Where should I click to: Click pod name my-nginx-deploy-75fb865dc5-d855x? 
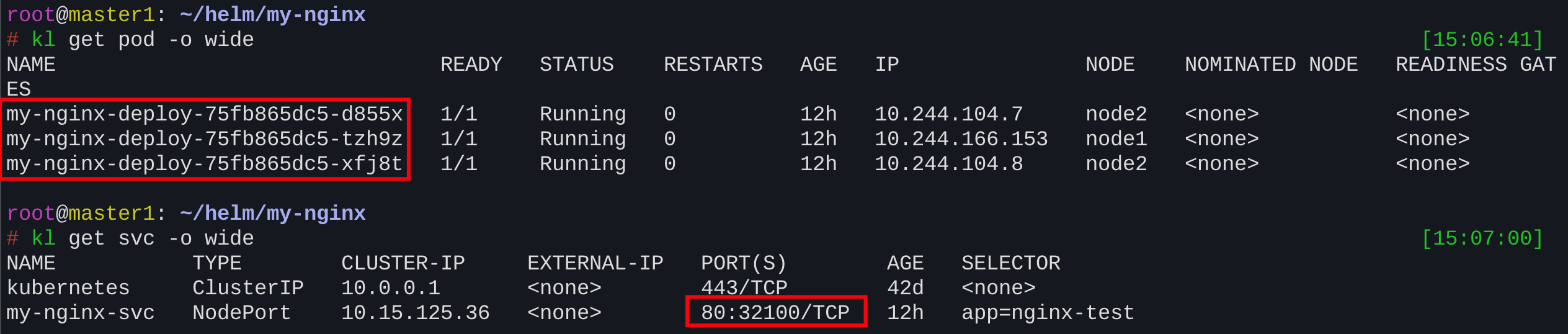(x=205, y=114)
